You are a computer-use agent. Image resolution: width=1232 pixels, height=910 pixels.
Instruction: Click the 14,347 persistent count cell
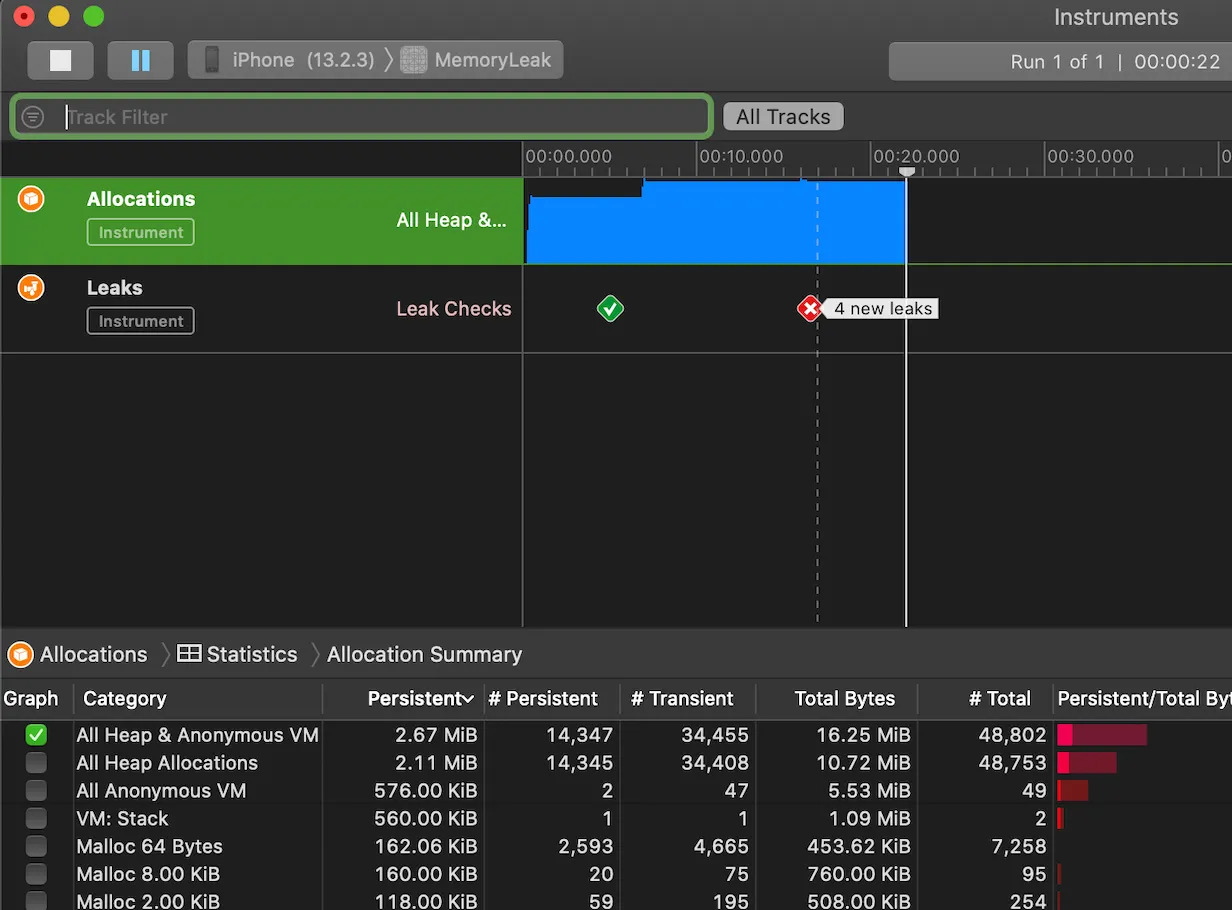click(579, 735)
